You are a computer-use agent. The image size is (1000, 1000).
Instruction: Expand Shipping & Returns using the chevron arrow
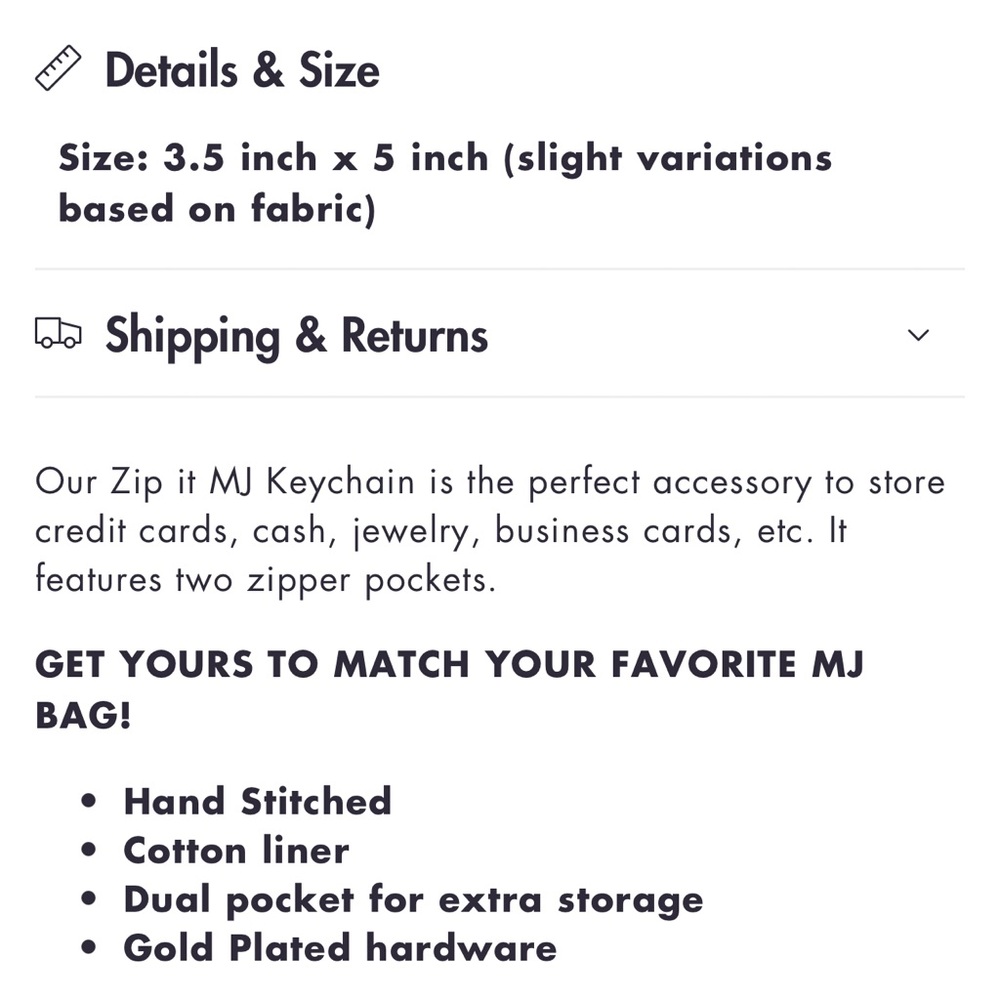pyautogui.click(x=918, y=335)
